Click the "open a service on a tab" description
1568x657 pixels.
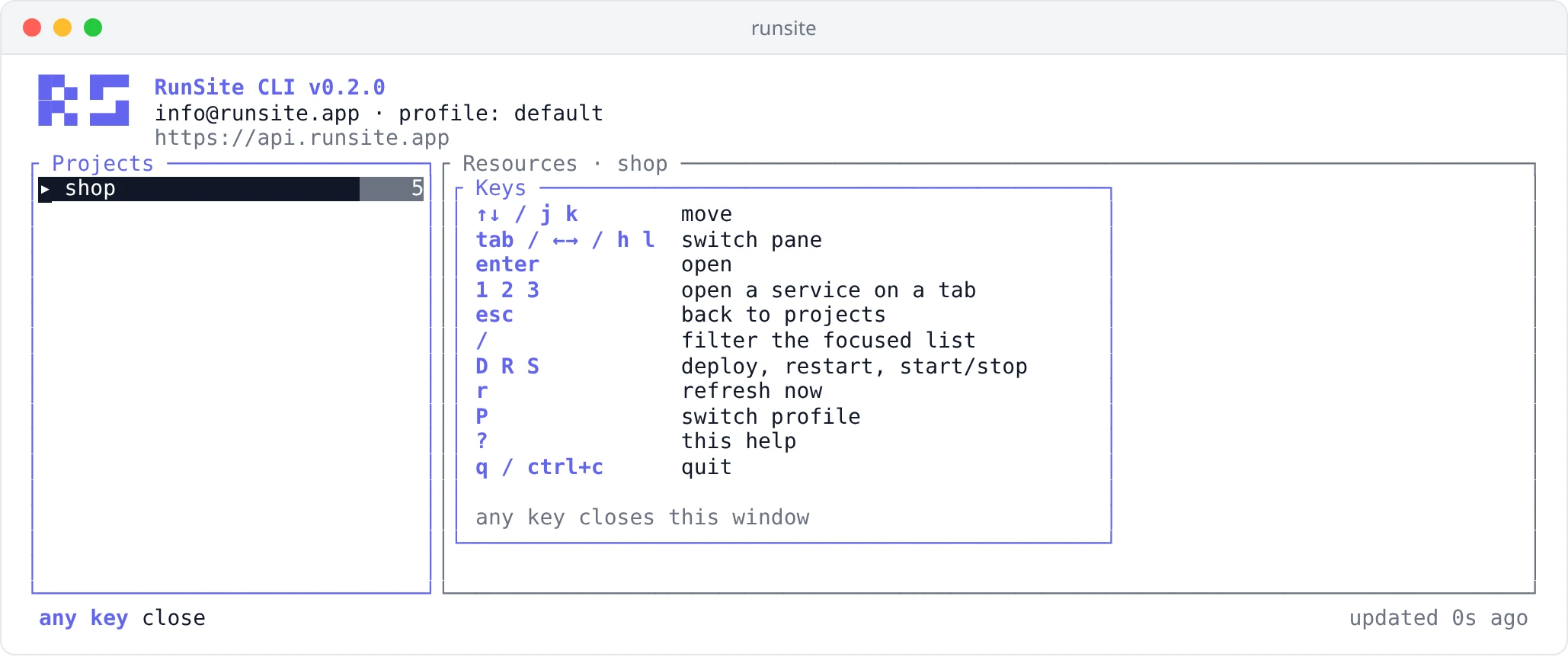click(828, 290)
